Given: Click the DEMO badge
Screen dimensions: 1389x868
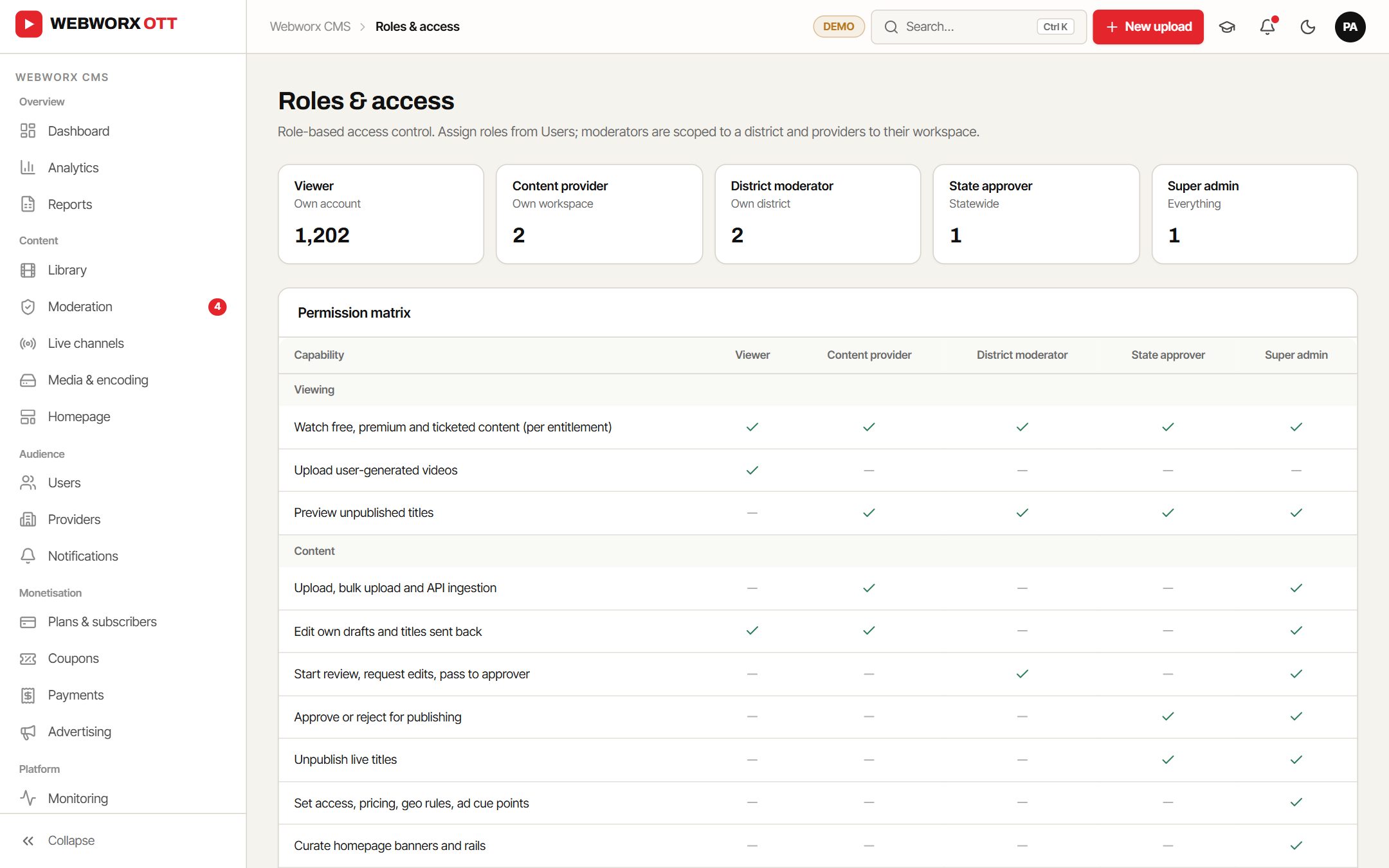Looking at the screenshot, I should click(839, 27).
